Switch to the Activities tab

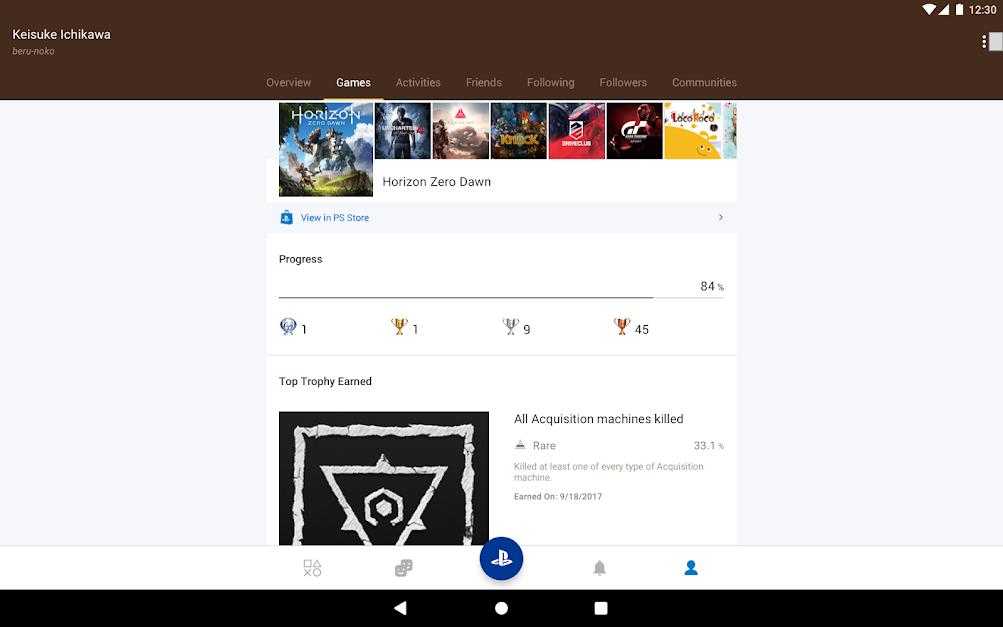(418, 82)
